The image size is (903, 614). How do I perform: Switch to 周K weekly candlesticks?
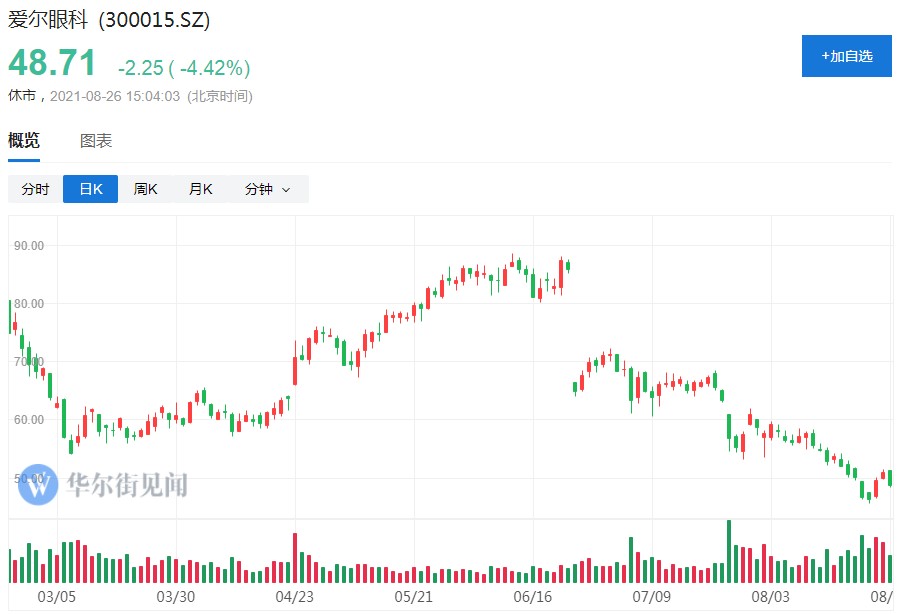pyautogui.click(x=146, y=189)
